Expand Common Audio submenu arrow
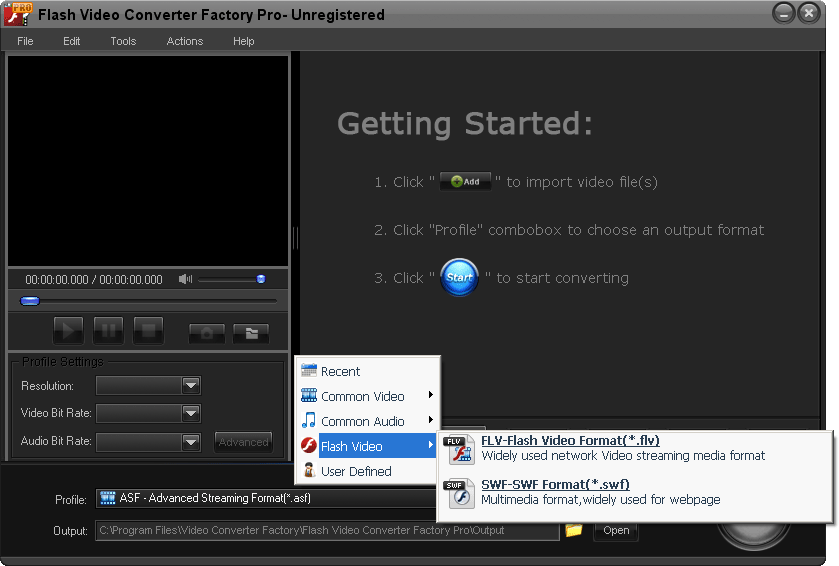839x566 pixels. (x=430, y=420)
